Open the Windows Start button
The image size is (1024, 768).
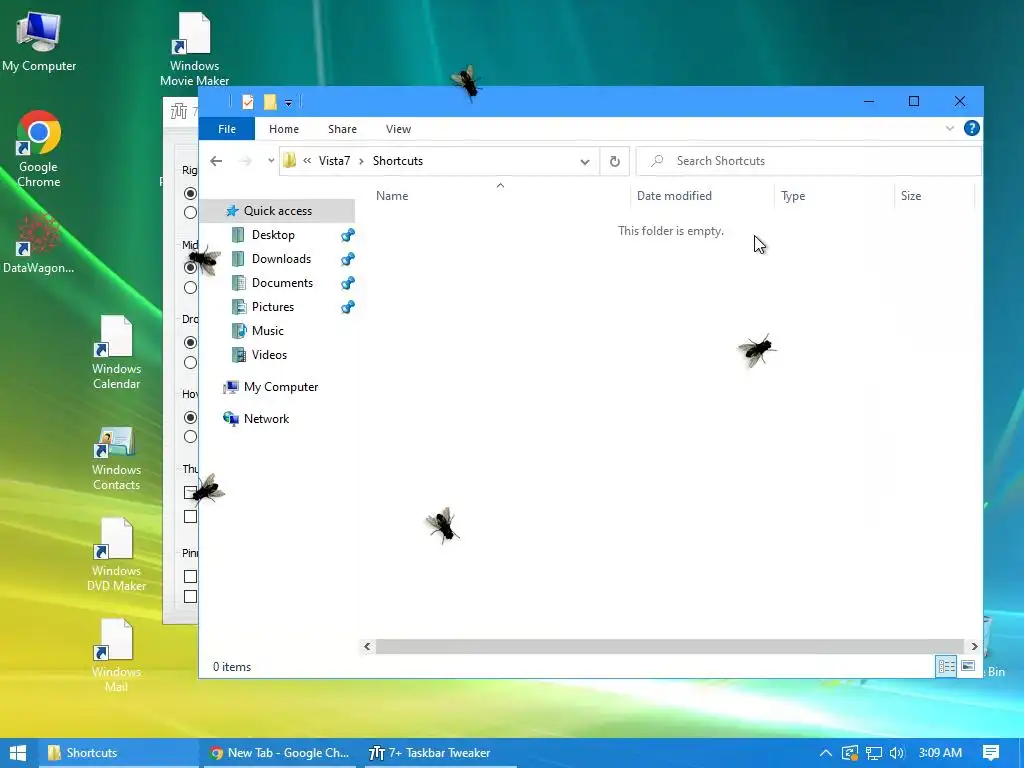click(18, 753)
